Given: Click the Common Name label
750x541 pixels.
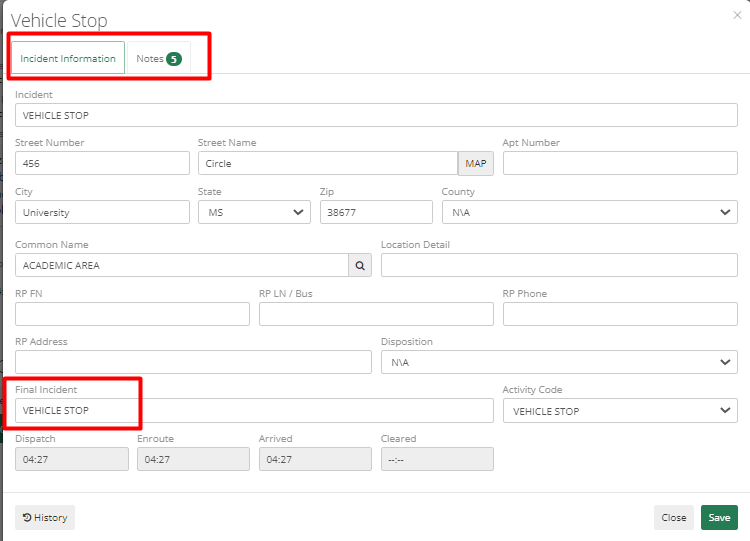Looking at the screenshot, I should 52,244.
